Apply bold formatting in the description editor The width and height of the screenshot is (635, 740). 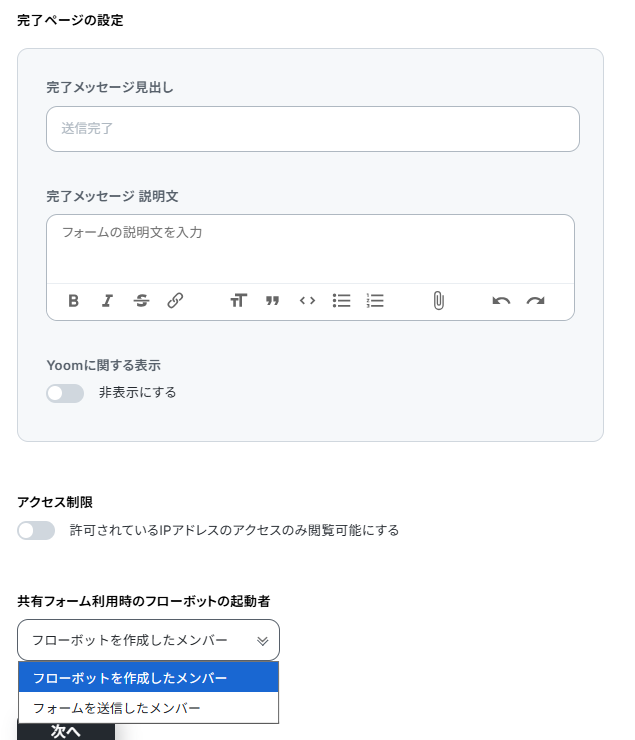[x=74, y=301]
